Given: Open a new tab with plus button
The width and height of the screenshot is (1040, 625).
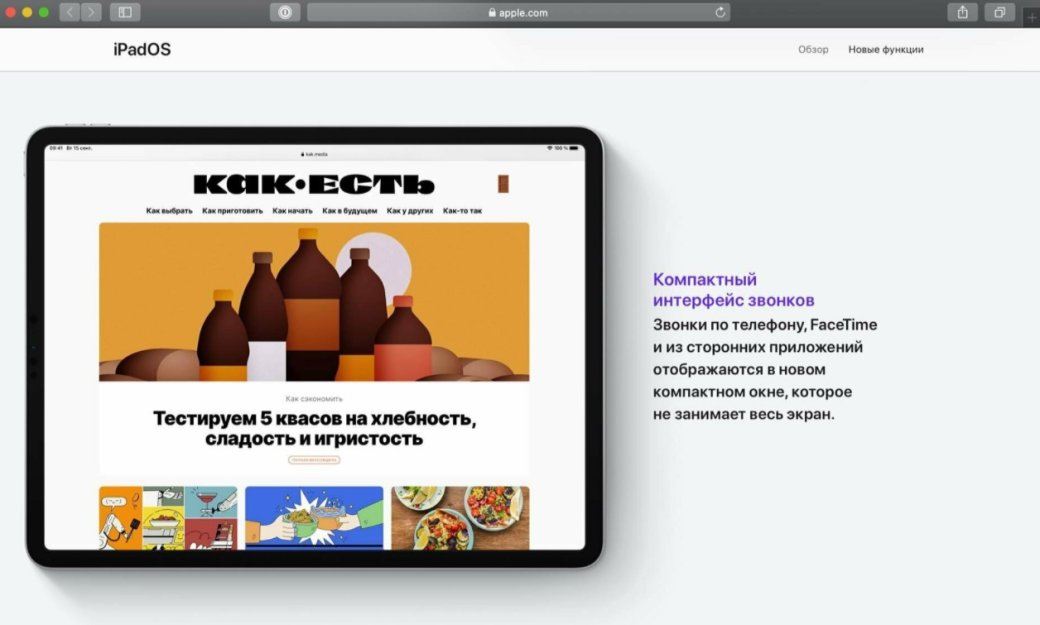Looking at the screenshot, I should pyautogui.click(x=1032, y=17).
